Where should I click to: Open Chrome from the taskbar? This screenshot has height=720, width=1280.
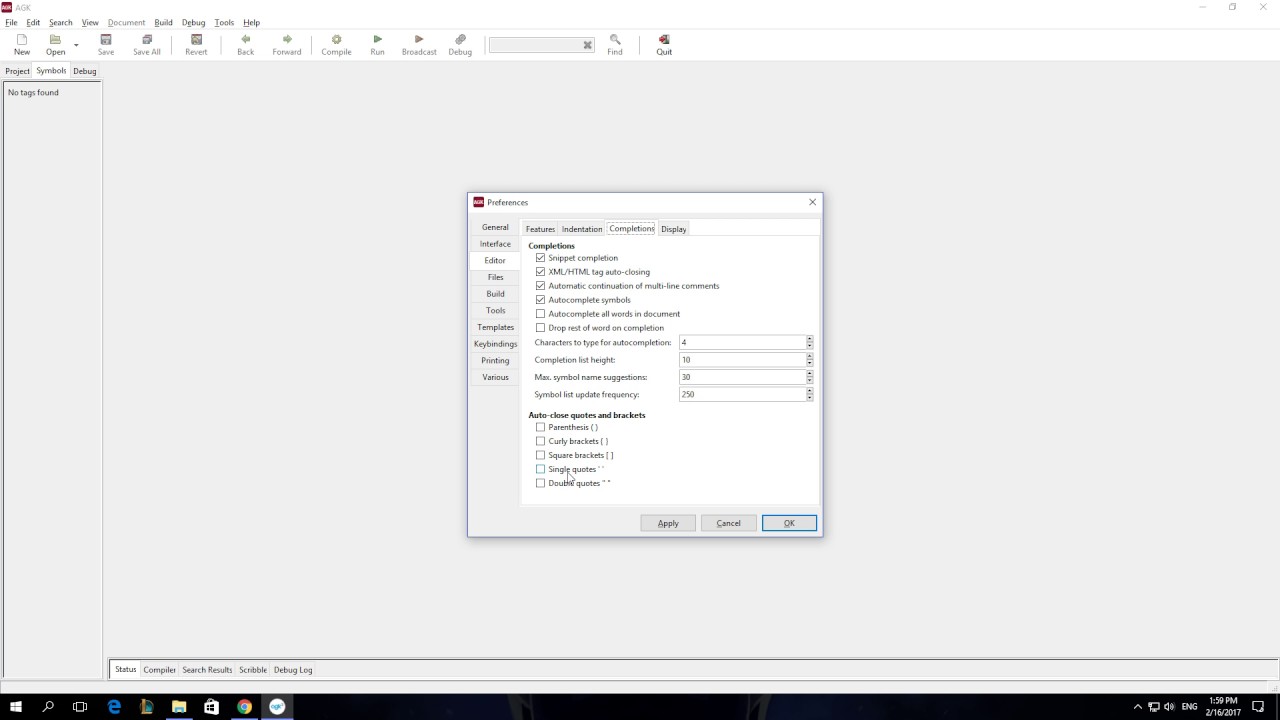[x=244, y=707]
